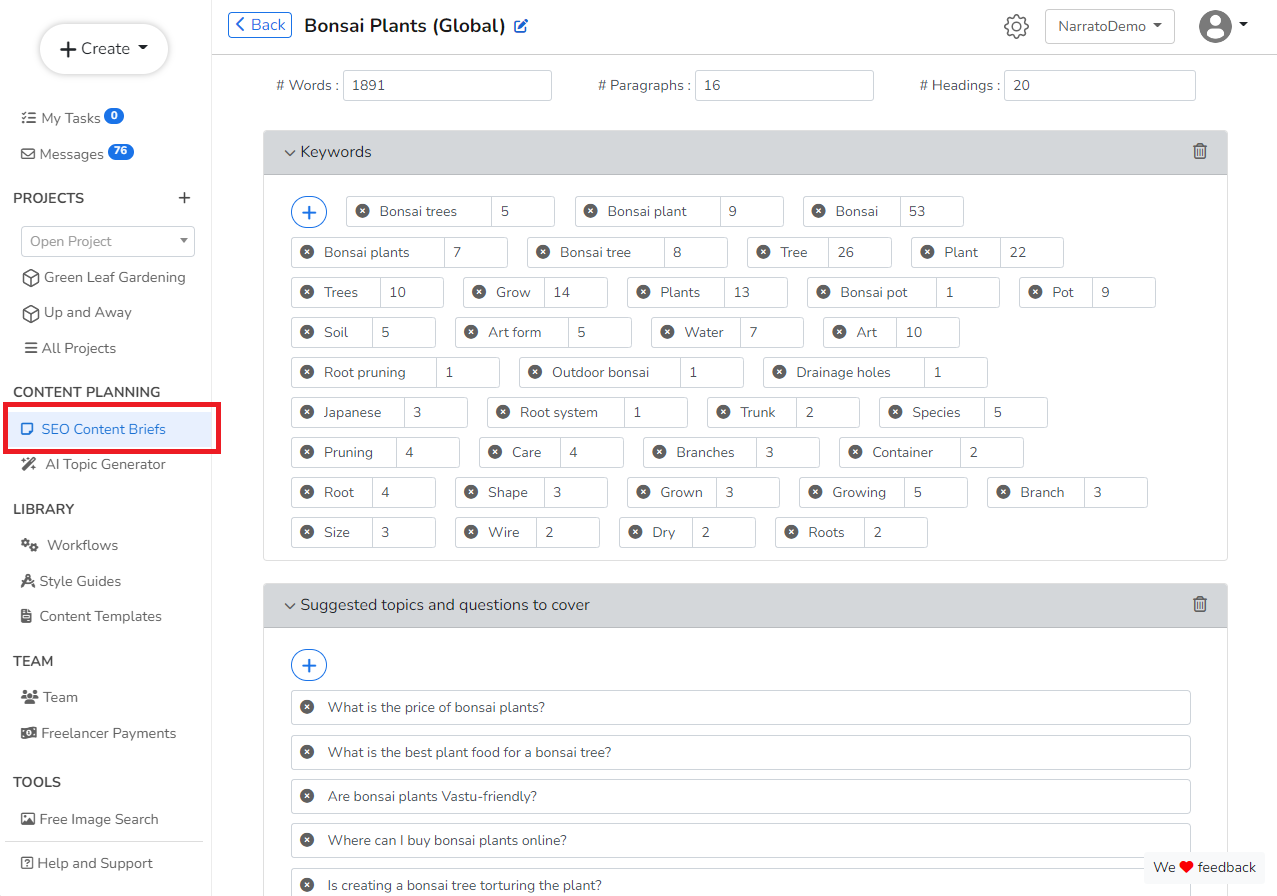This screenshot has width=1277, height=896.
Task: Collapse the Keywords section
Action: click(290, 152)
